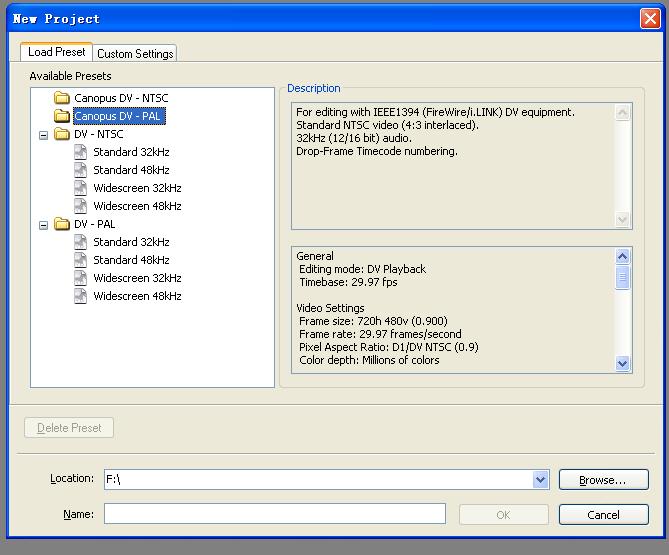Click 'Editing mode: DV Playback' text

(x=362, y=269)
